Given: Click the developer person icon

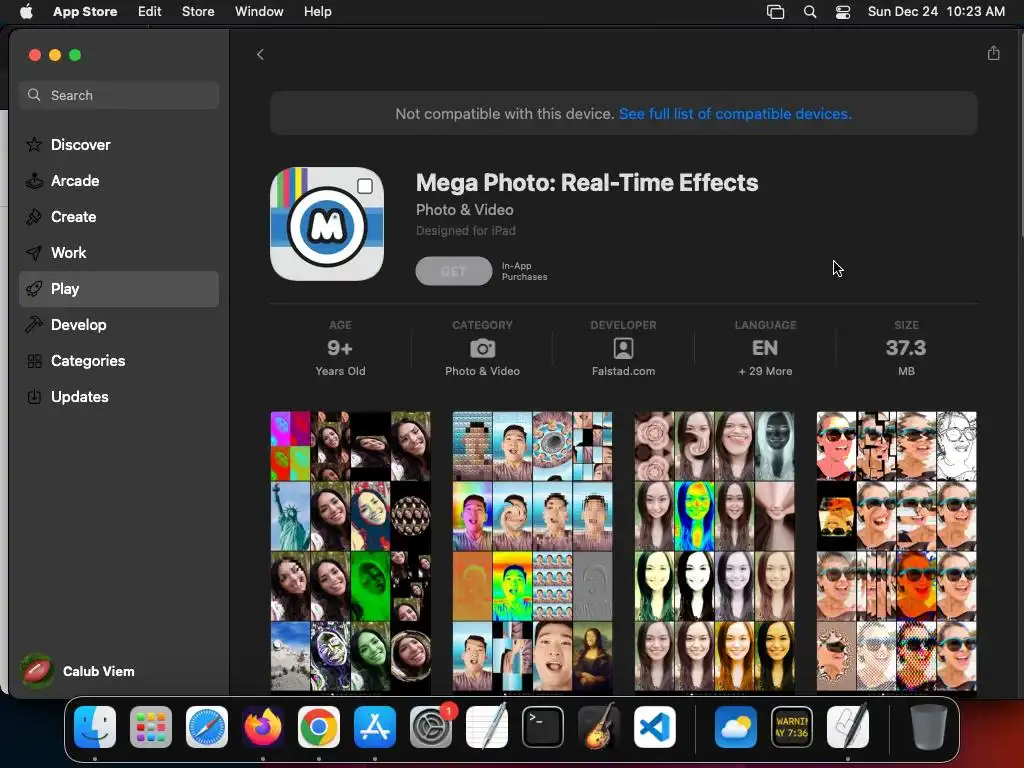Looking at the screenshot, I should 624,348.
